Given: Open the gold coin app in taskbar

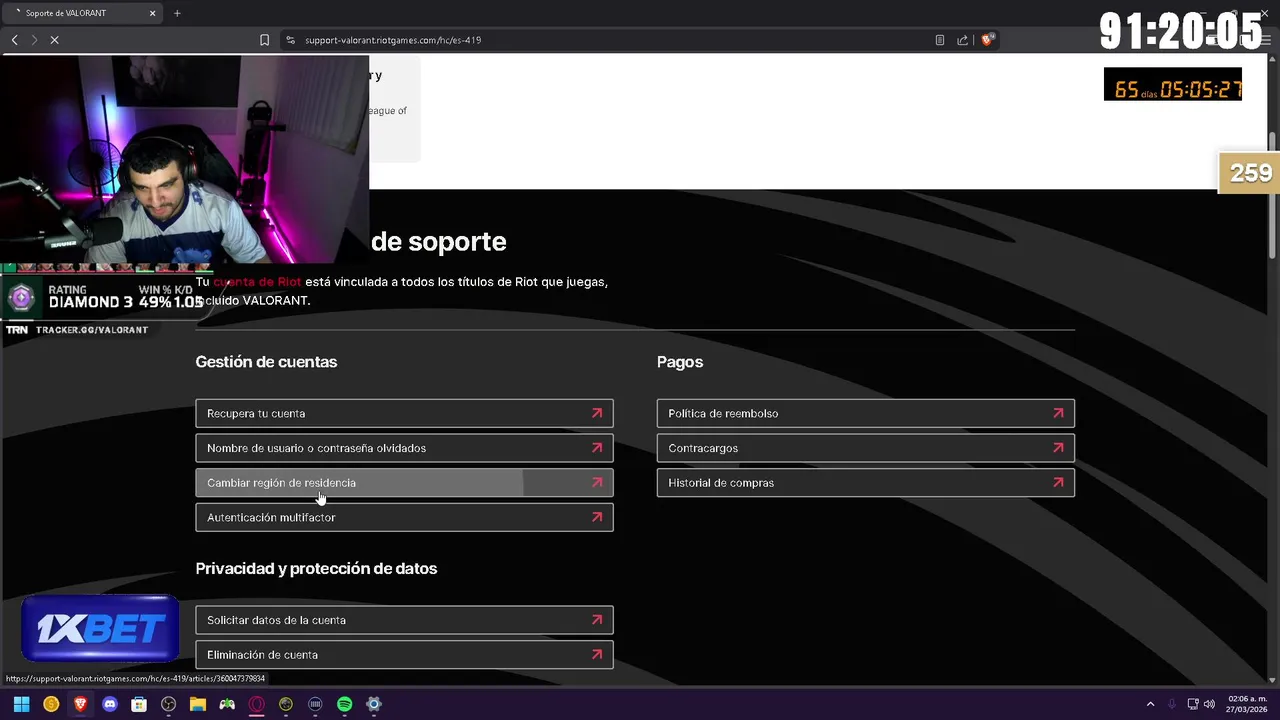Looking at the screenshot, I should [x=51, y=704].
